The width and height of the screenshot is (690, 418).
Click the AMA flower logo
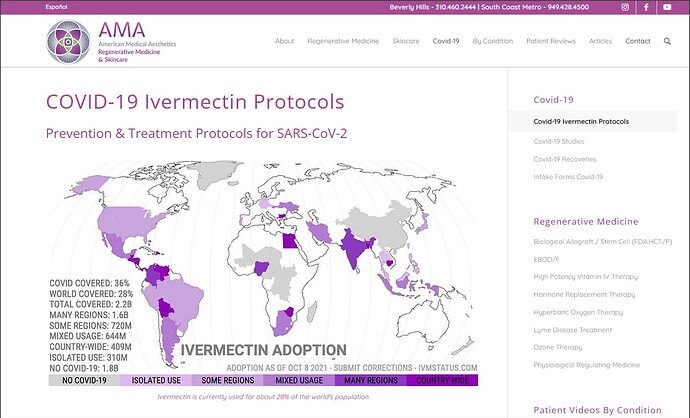pos(68,42)
